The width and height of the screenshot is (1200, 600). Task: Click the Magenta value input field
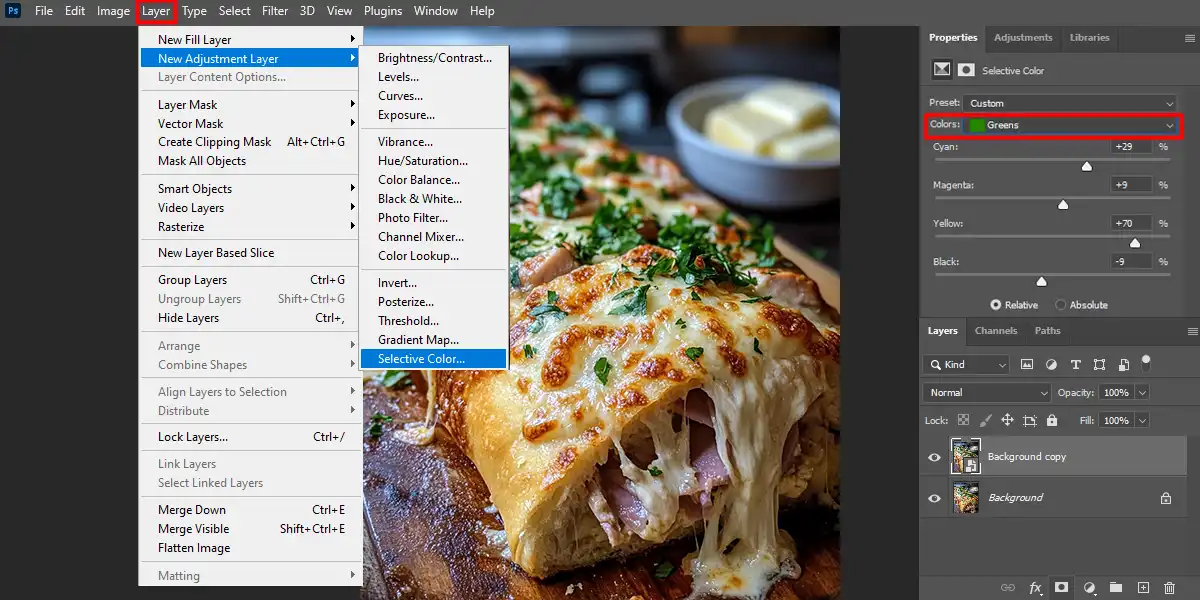[x=1130, y=185]
